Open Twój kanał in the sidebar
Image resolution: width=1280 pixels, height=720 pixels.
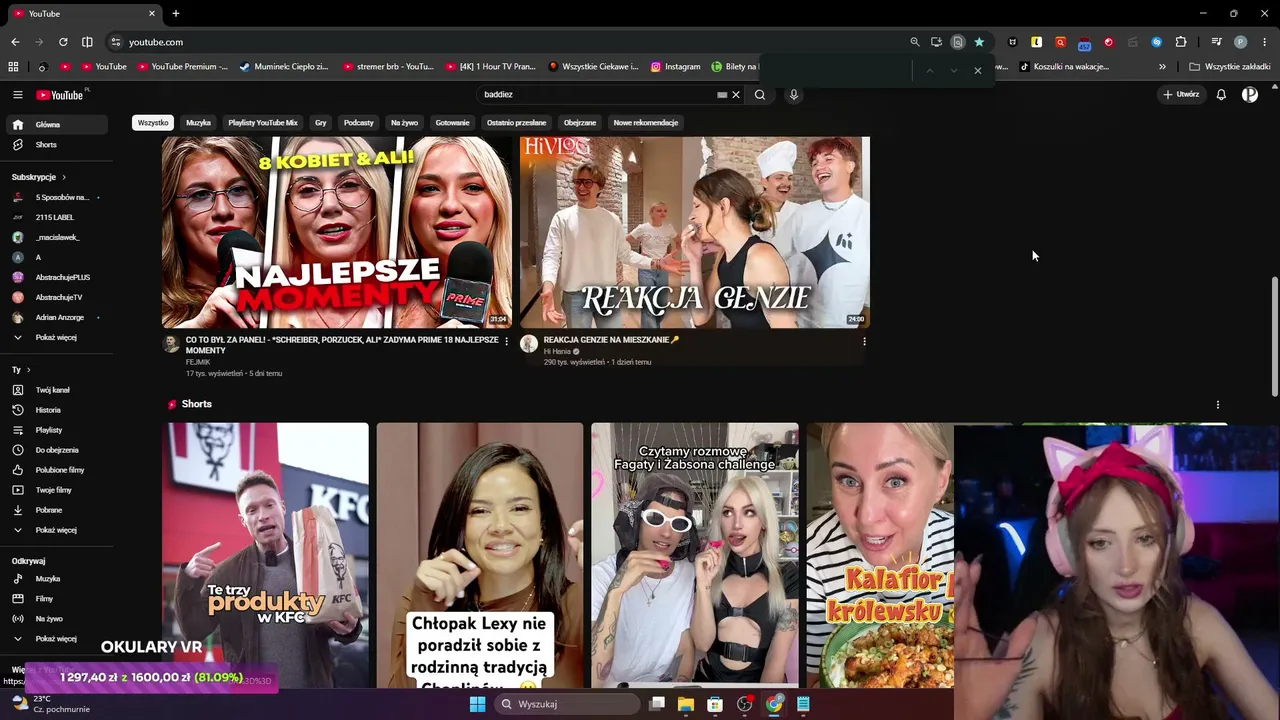point(55,390)
